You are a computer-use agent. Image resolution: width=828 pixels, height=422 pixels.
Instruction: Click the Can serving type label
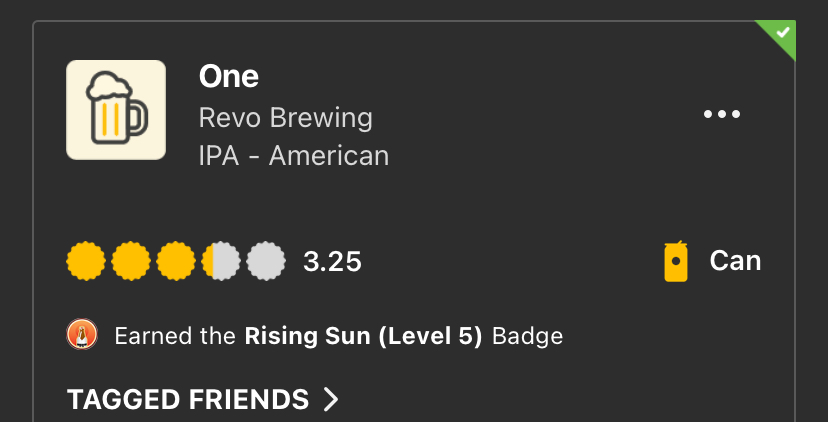tap(735, 261)
